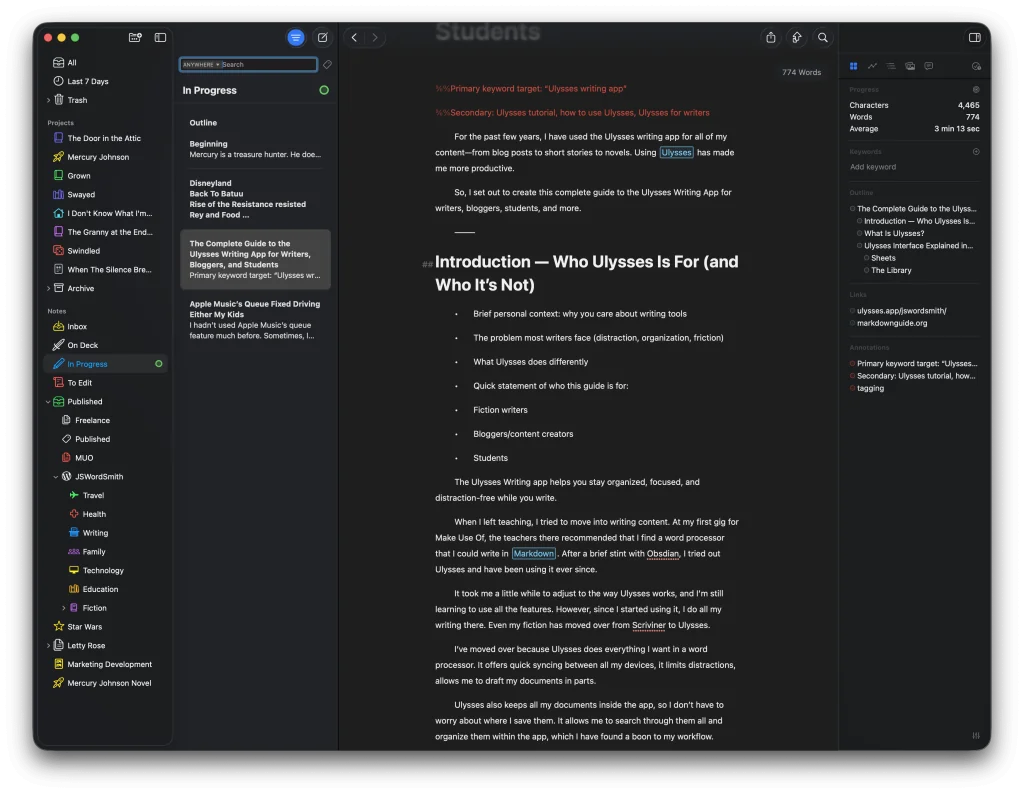Open the writing progress chart icon
The width and height of the screenshot is (1024, 794).
coord(872,66)
